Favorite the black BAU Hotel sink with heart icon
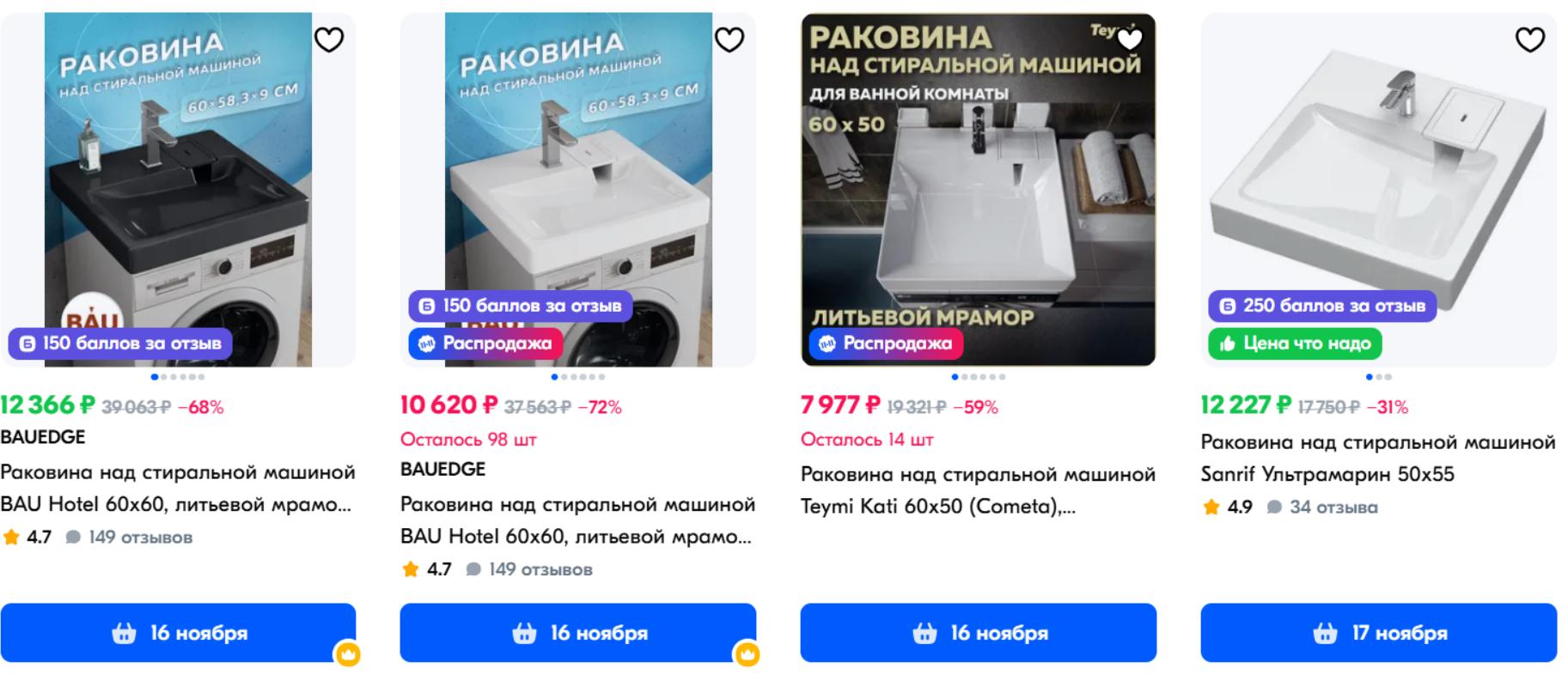1568x680 pixels. tap(329, 39)
